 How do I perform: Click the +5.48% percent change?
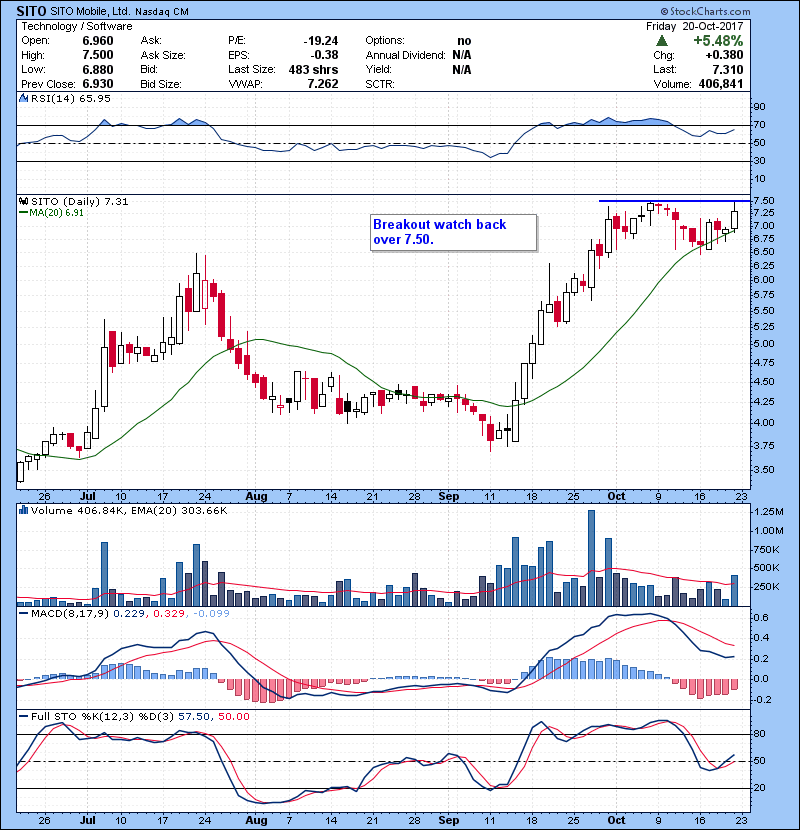718,41
